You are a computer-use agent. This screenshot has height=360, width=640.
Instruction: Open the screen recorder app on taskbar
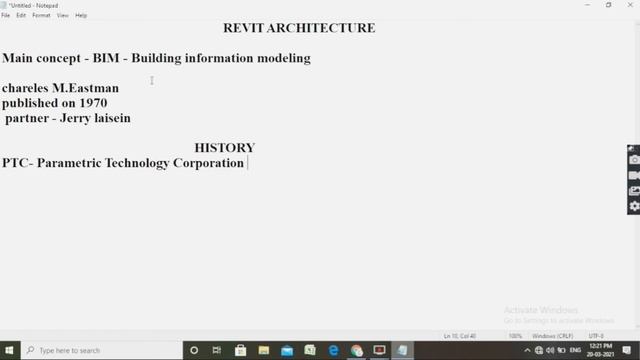point(379,350)
